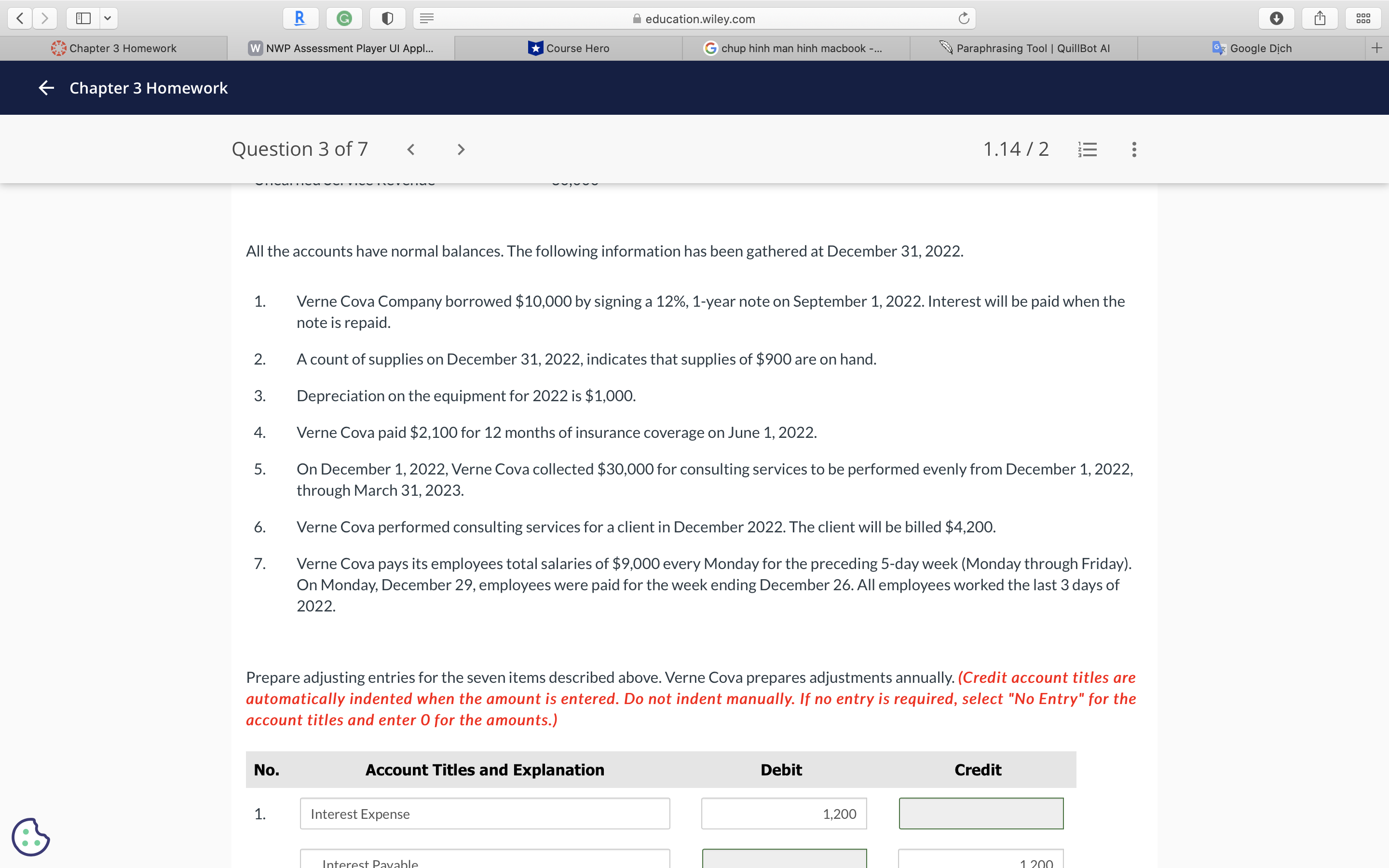Open the Downloads icon in the toolbar
The image size is (1389, 868).
click(1277, 18)
